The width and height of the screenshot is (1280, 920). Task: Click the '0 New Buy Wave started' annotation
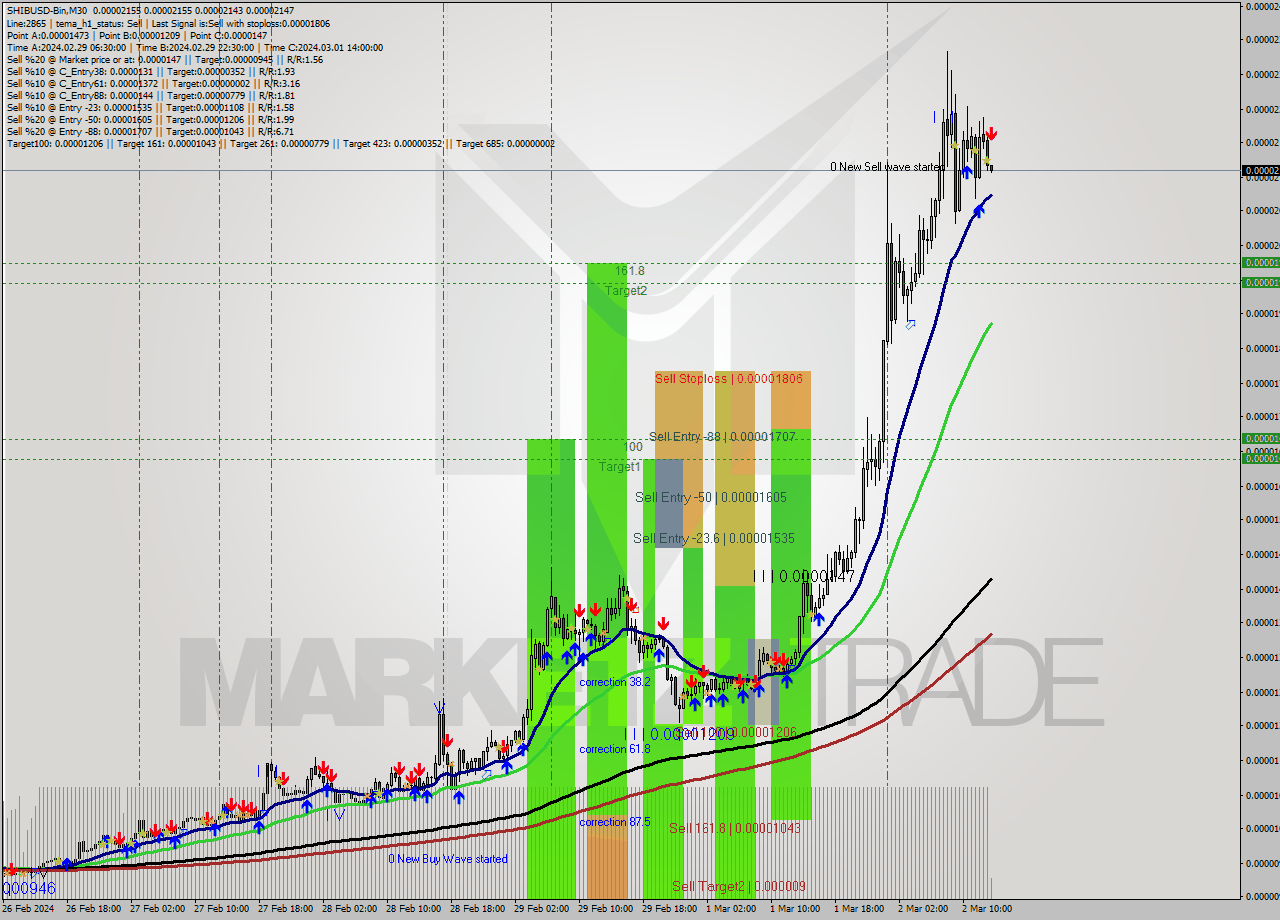pyautogui.click(x=448, y=859)
